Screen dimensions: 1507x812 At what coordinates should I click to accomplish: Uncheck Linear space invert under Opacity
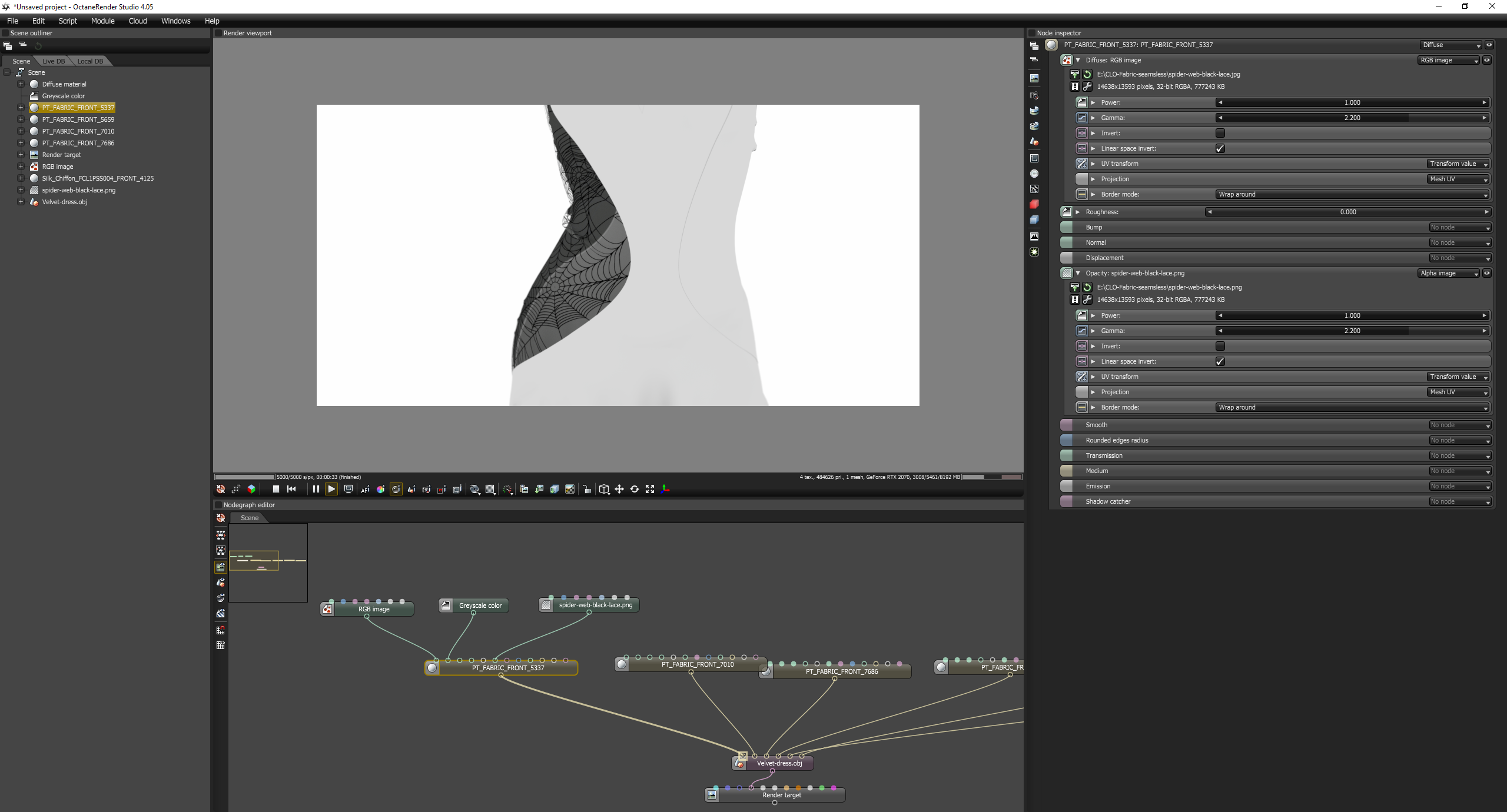click(x=1220, y=361)
